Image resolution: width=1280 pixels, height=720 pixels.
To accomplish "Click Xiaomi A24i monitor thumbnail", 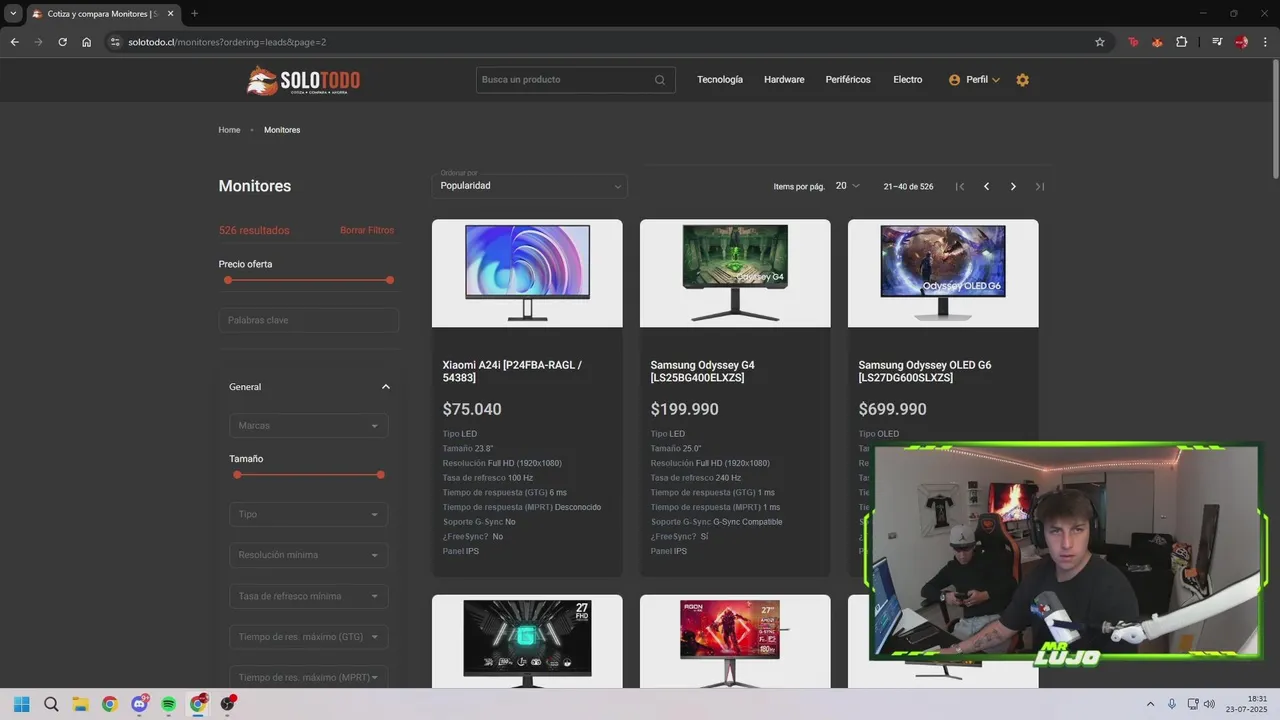I will tap(527, 273).
